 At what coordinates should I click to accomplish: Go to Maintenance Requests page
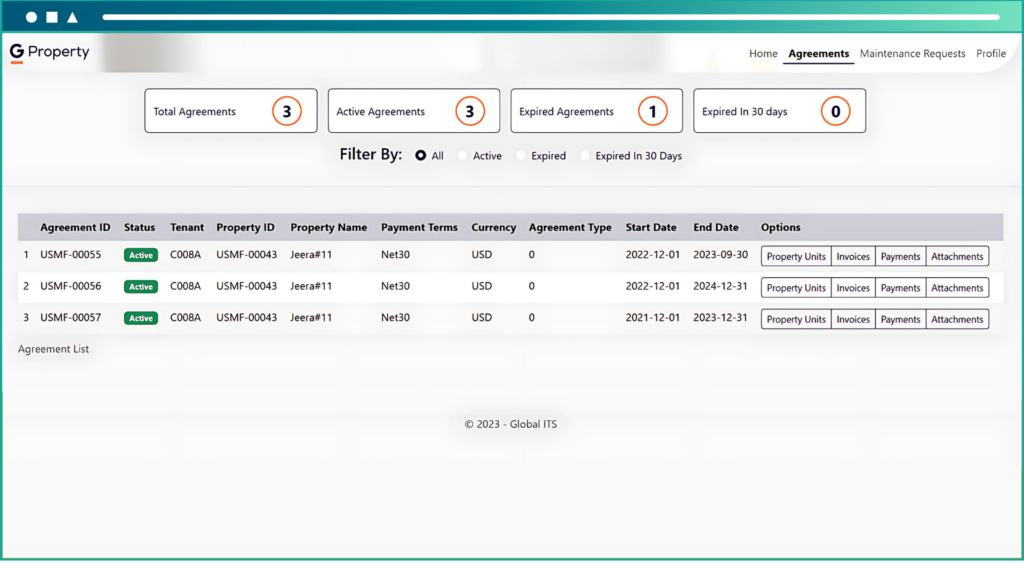coord(912,54)
